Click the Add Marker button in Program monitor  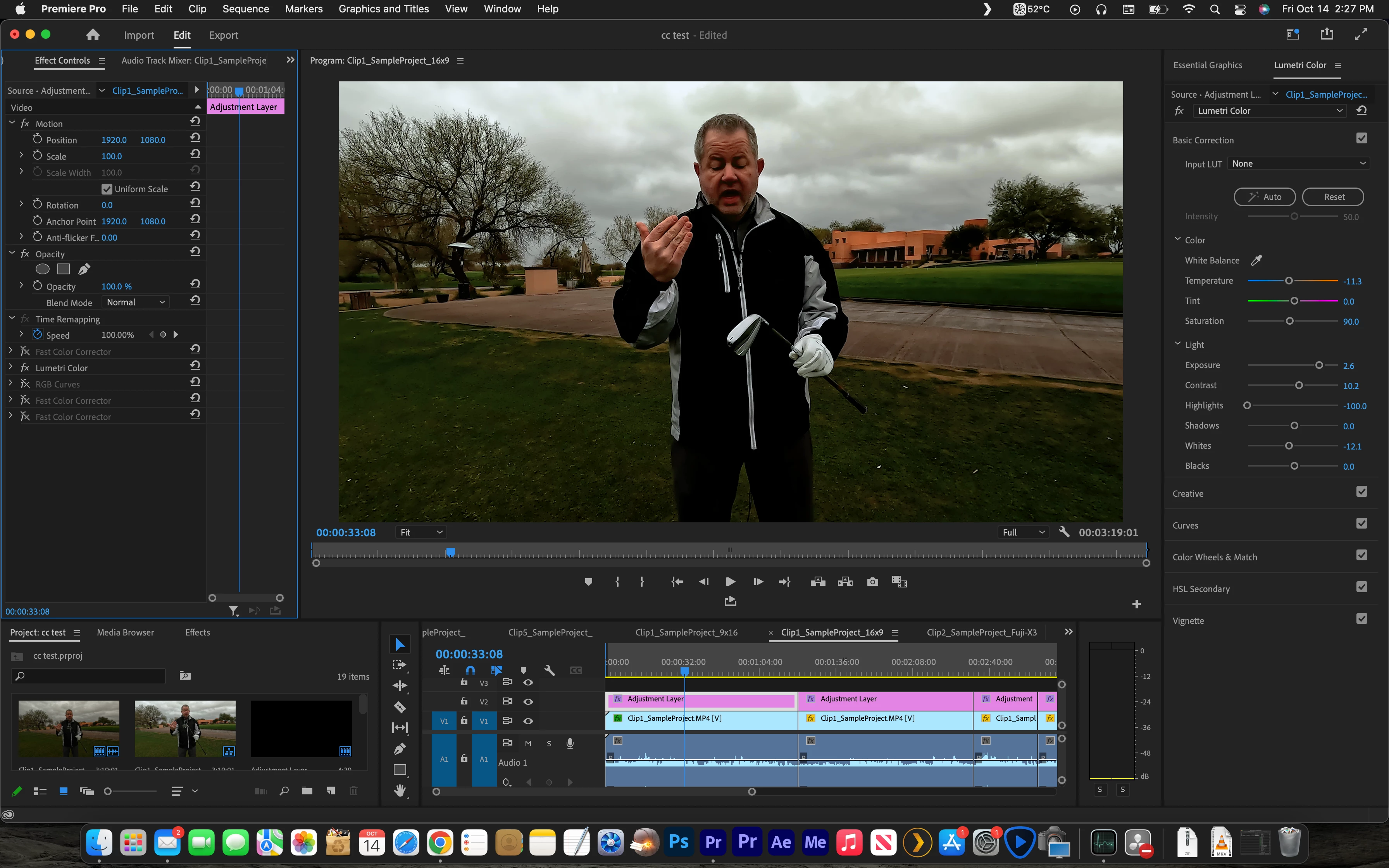[588, 582]
